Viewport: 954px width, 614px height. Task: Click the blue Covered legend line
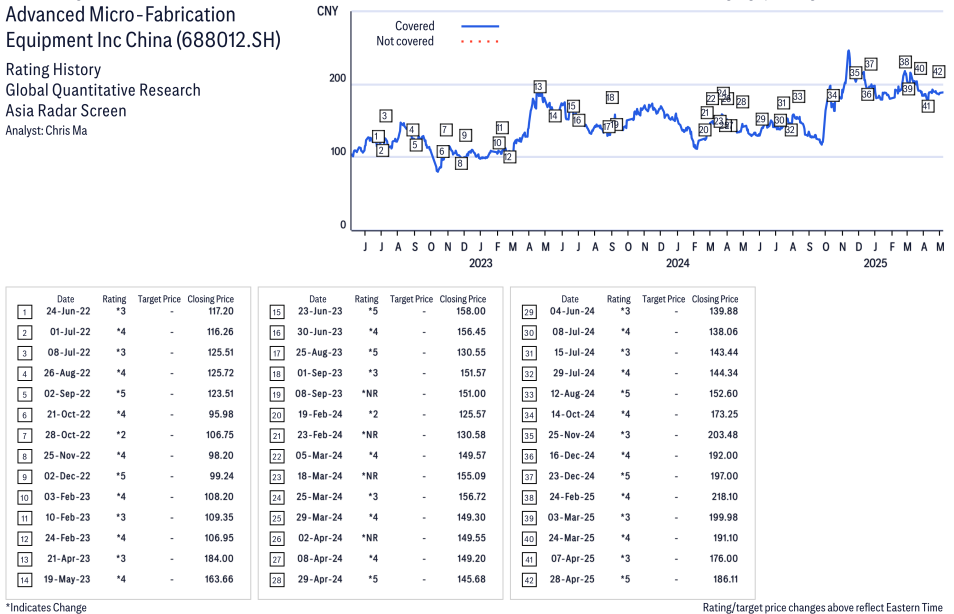[480, 26]
